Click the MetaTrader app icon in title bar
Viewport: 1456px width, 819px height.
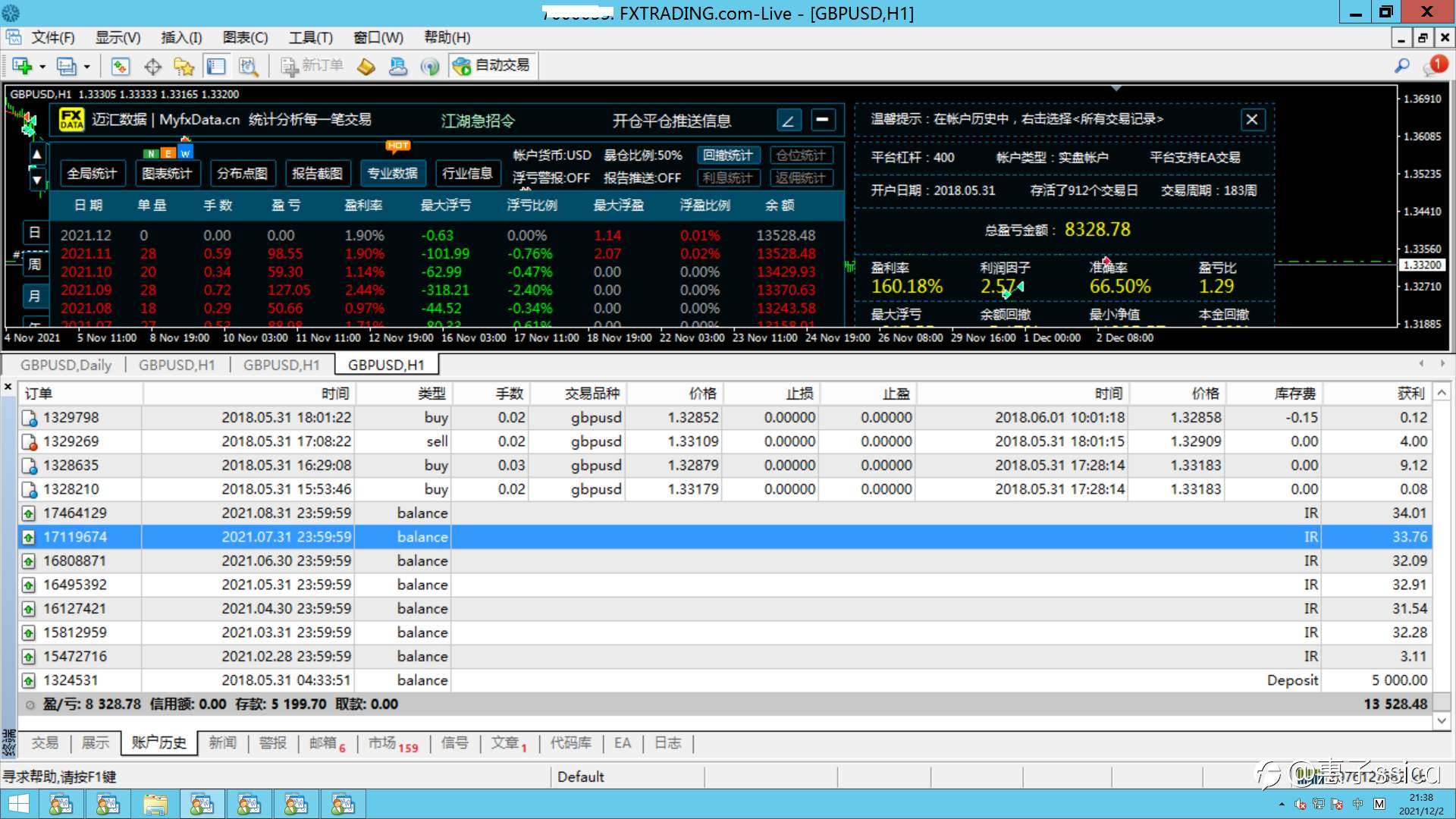tap(11, 13)
